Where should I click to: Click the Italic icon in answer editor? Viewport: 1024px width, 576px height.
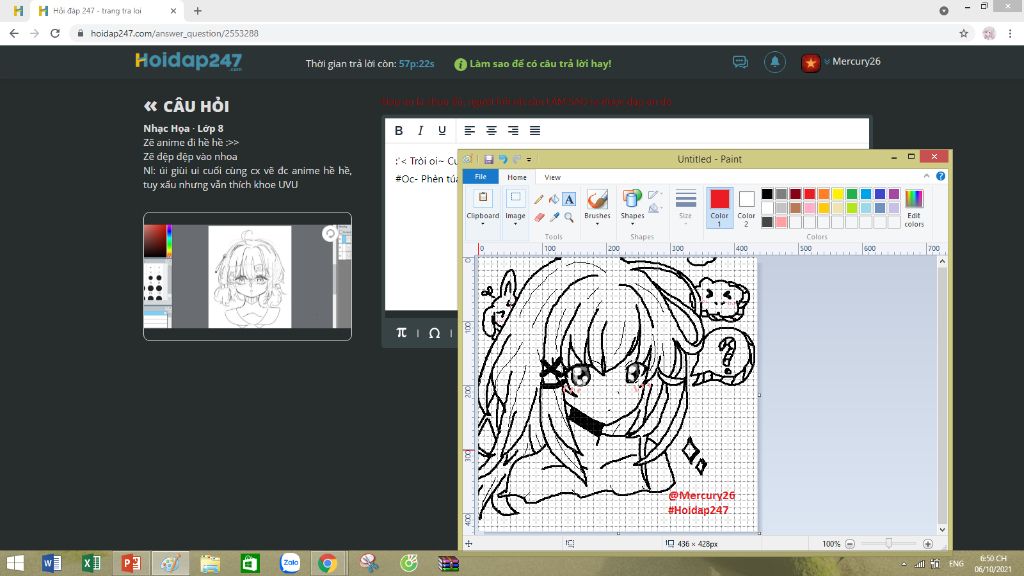click(420, 131)
